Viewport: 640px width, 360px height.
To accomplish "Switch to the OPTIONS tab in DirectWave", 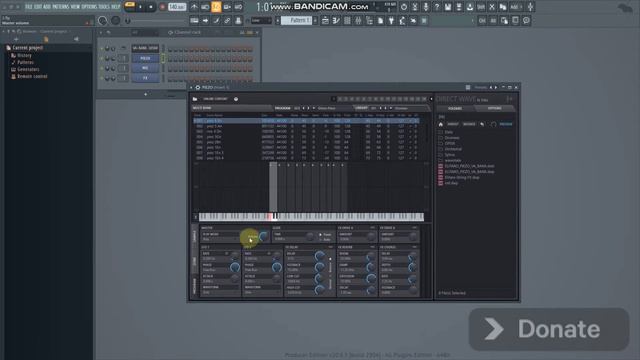I will [x=494, y=109].
